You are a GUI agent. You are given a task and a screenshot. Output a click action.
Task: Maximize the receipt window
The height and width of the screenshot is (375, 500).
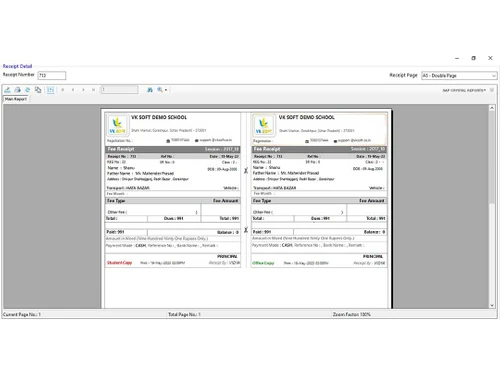tap(473, 58)
